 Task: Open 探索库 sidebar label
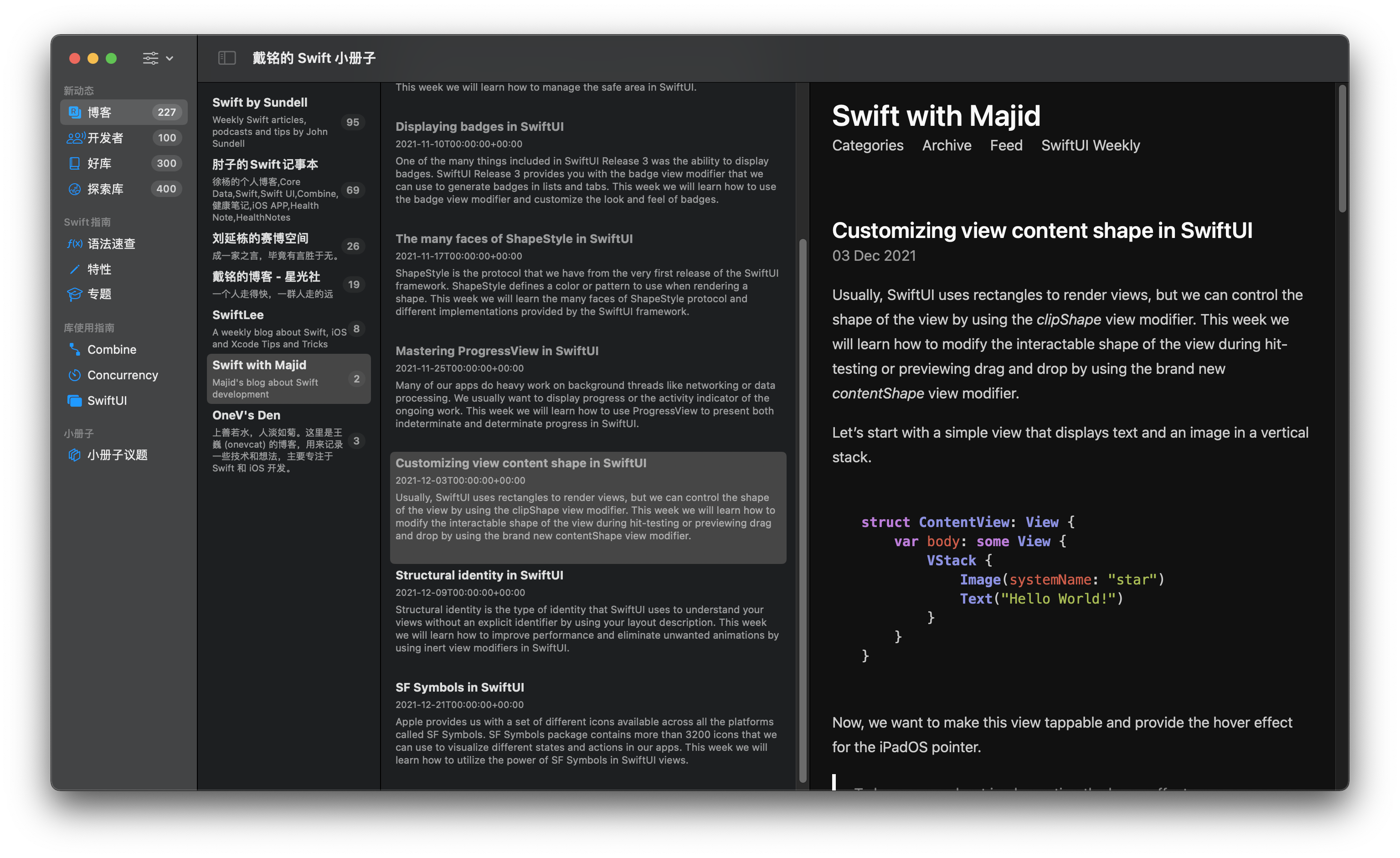click(105, 189)
